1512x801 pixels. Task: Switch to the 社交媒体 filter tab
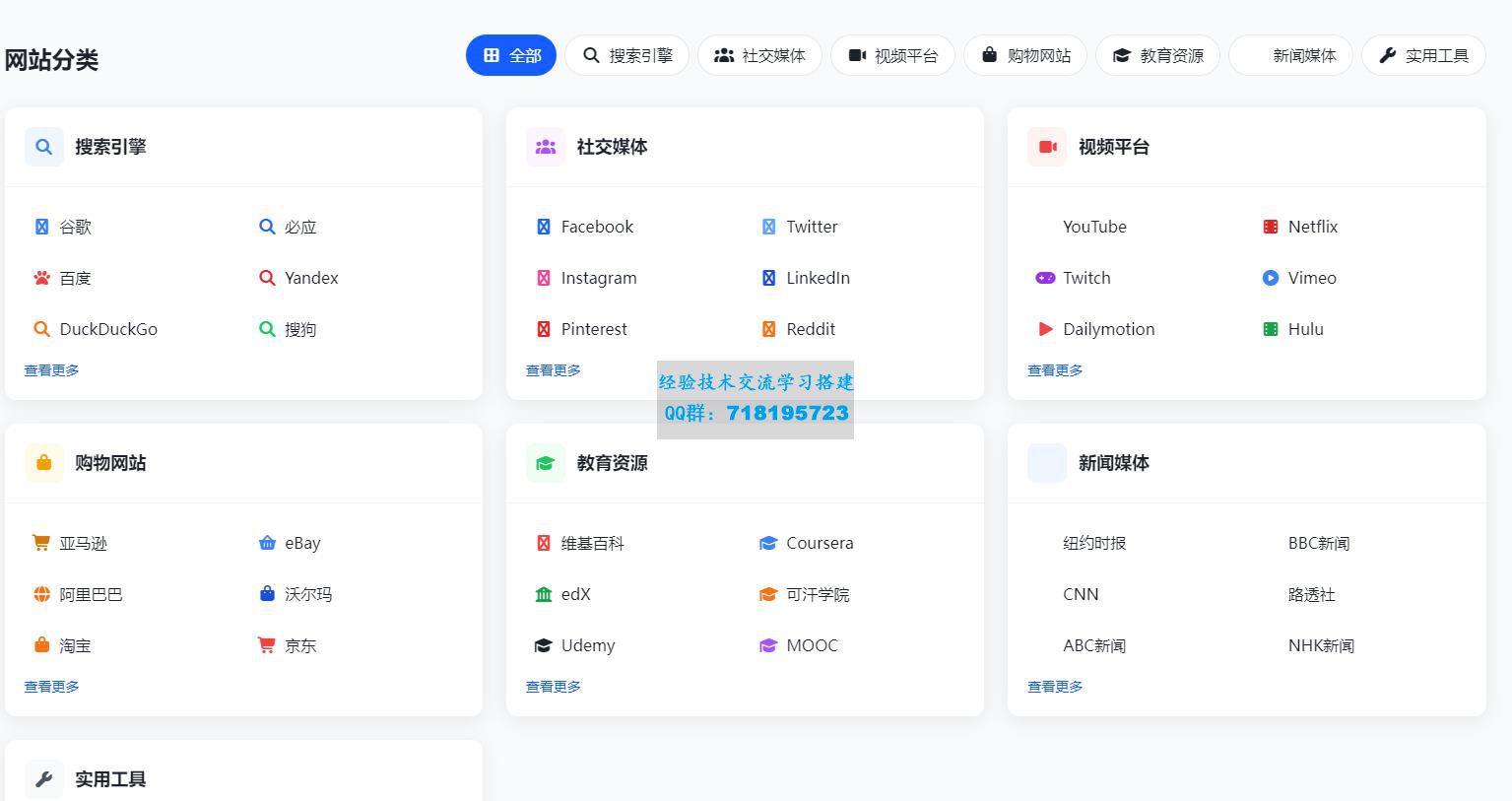point(759,55)
